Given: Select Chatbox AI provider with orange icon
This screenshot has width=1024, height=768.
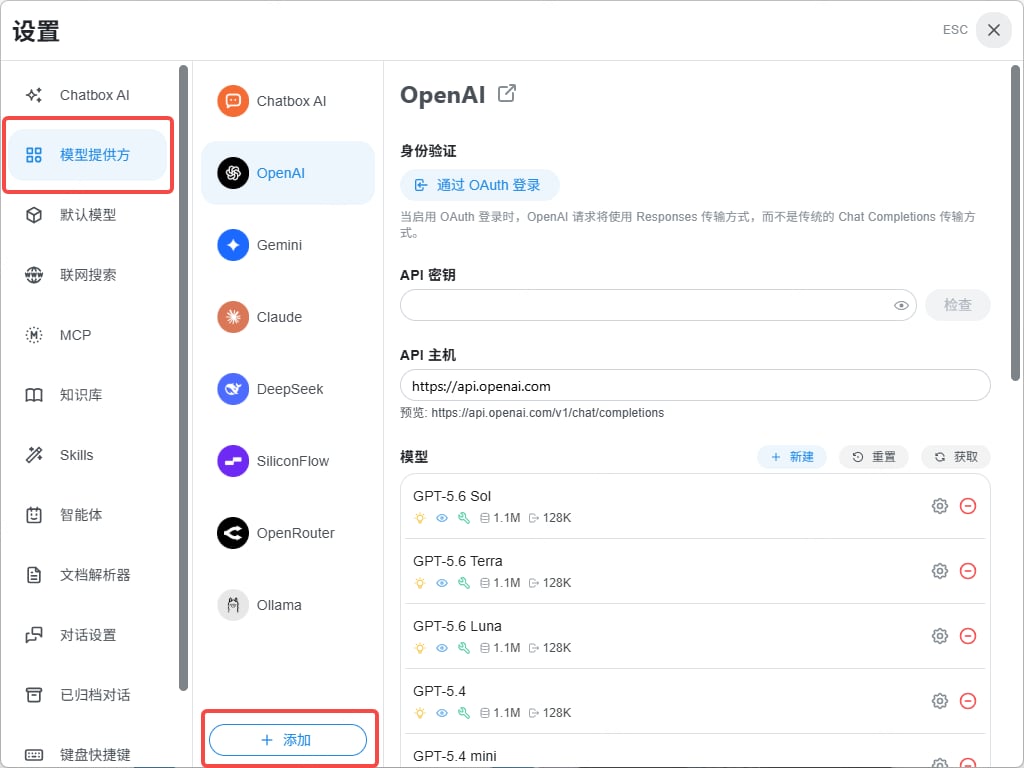Looking at the screenshot, I should (x=233, y=101).
